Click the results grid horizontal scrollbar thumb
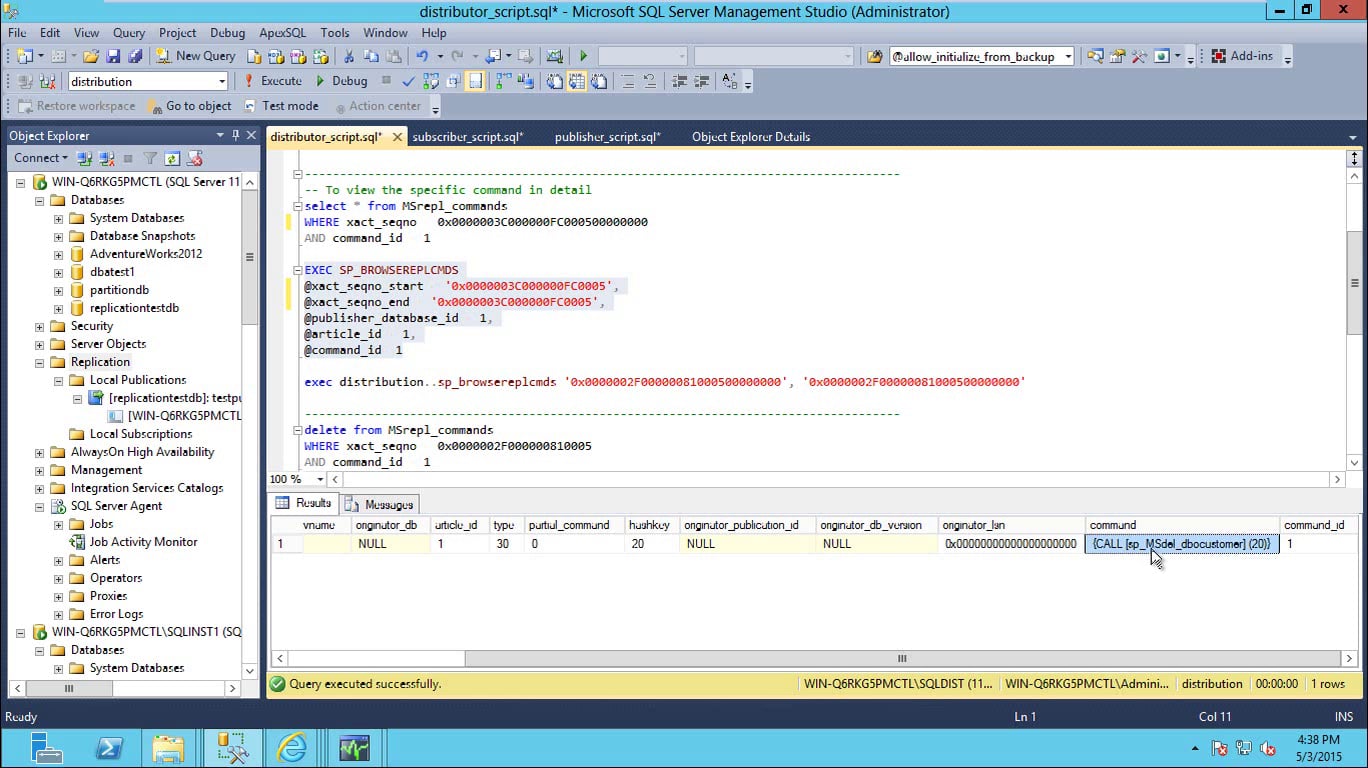 point(901,659)
